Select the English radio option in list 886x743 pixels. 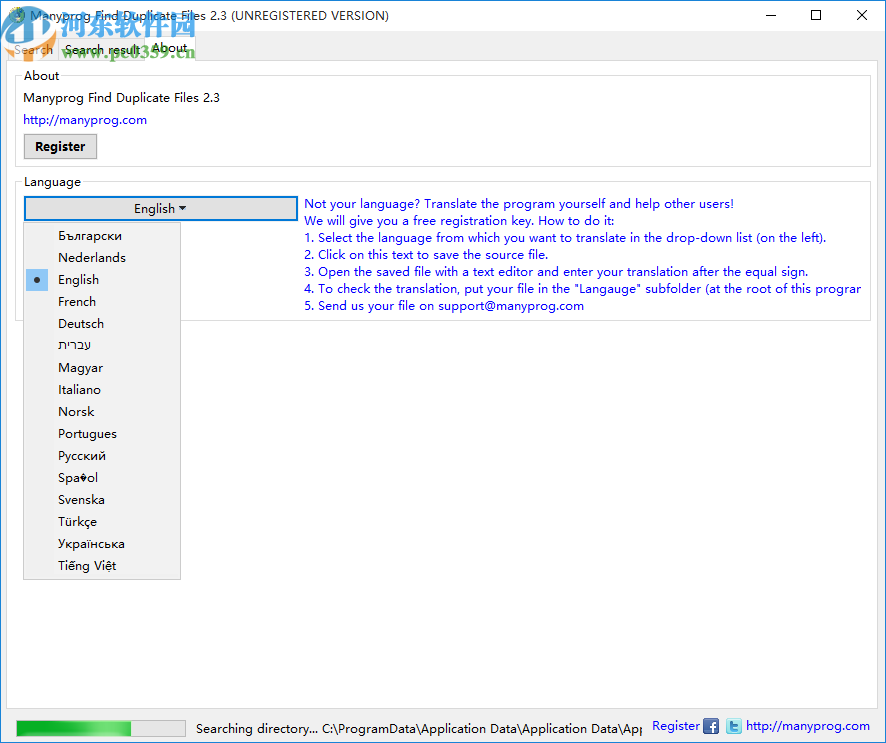pos(102,280)
